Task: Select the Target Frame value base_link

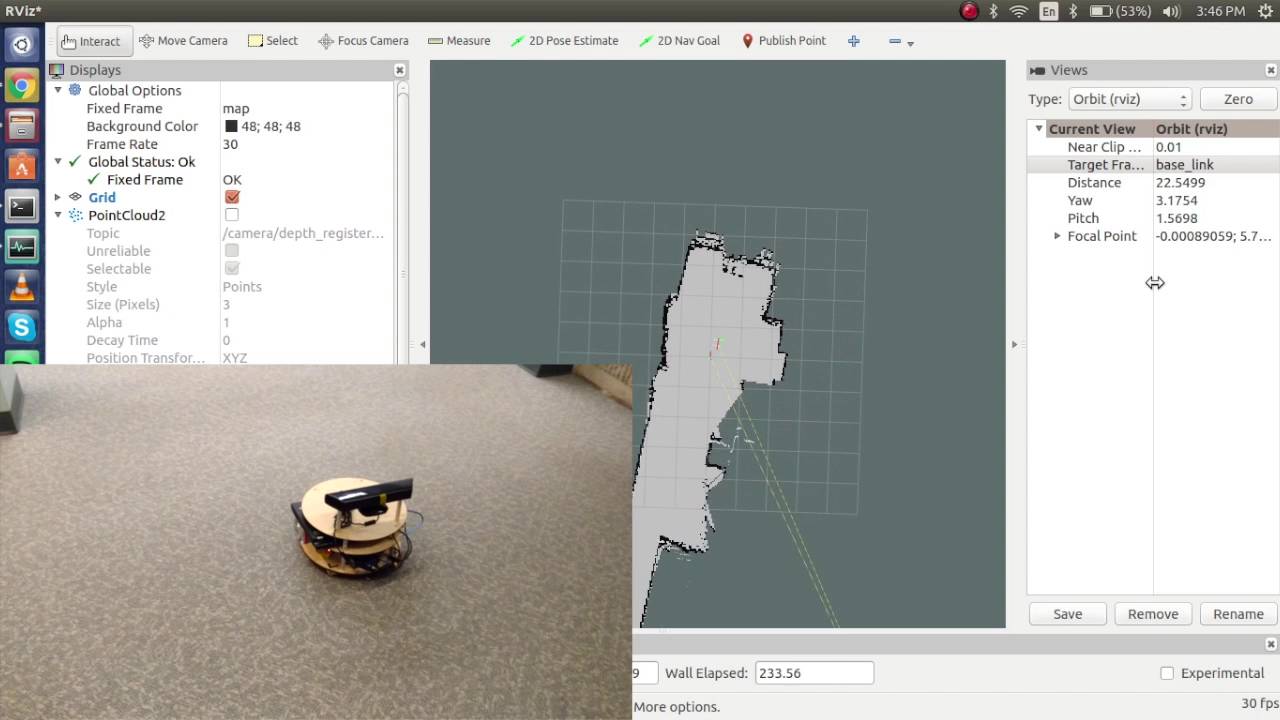Action: (x=1185, y=165)
